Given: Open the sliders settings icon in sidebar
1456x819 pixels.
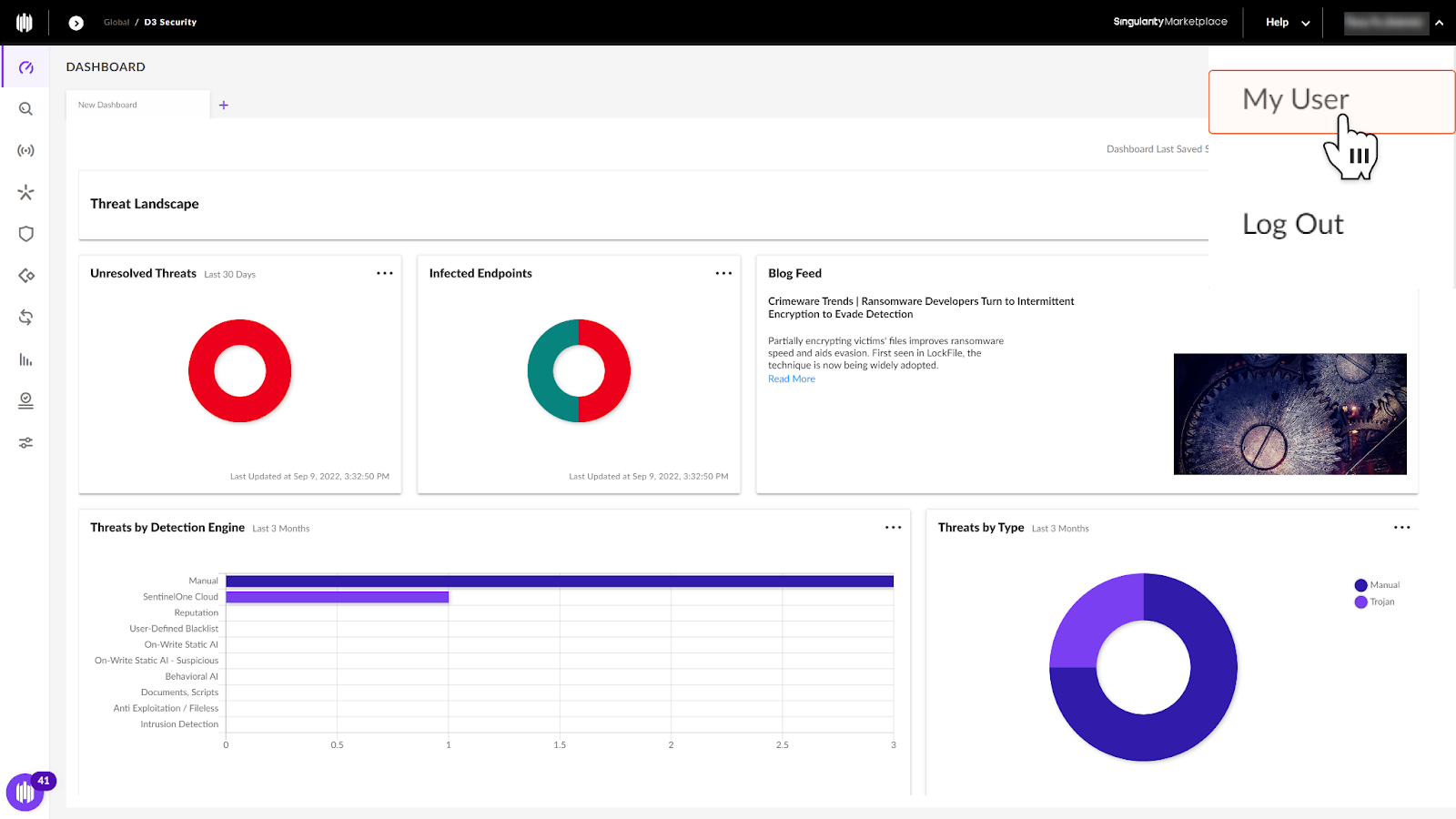Looking at the screenshot, I should 25,443.
